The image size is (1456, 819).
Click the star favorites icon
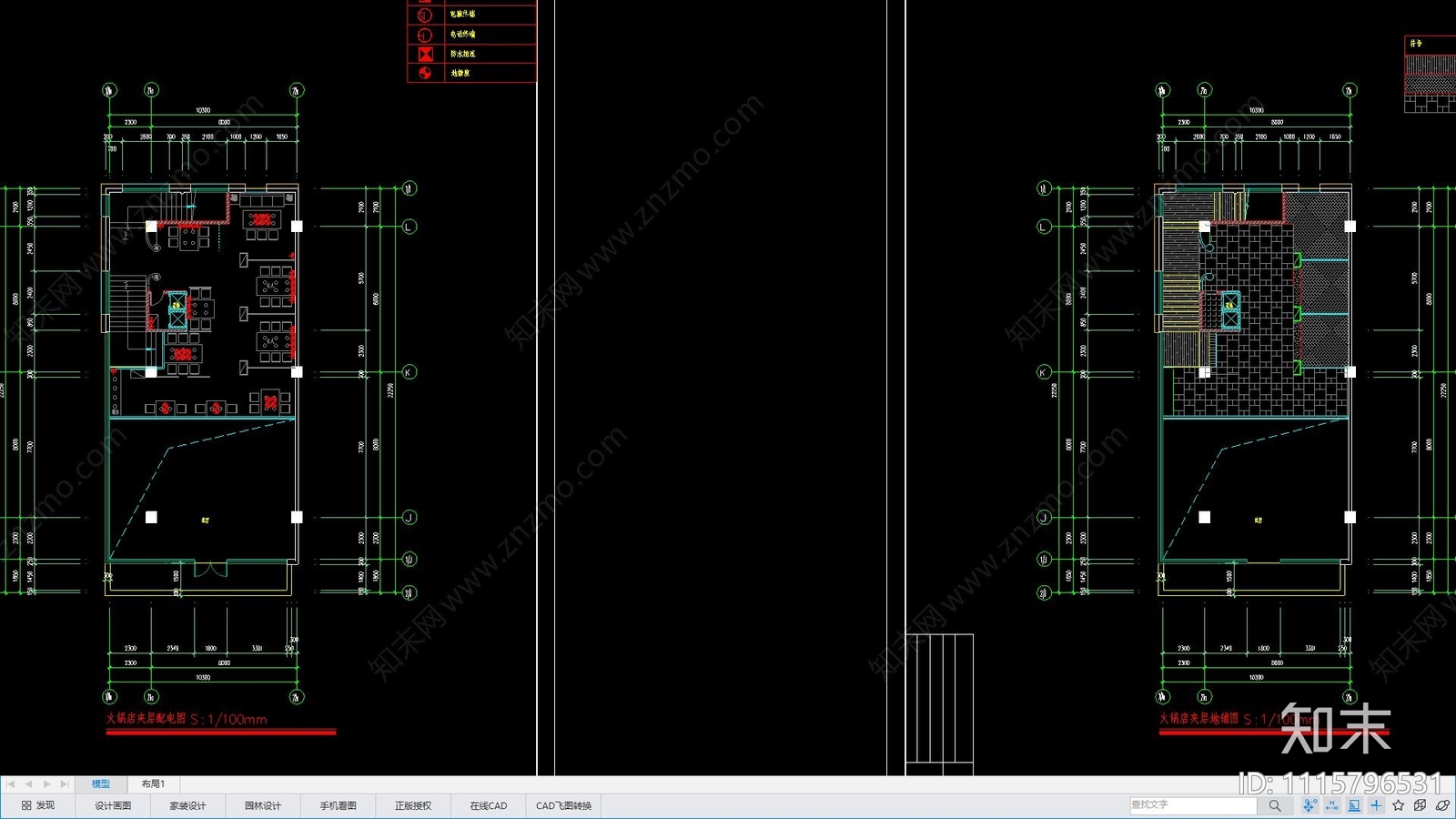pyautogui.click(x=1398, y=805)
